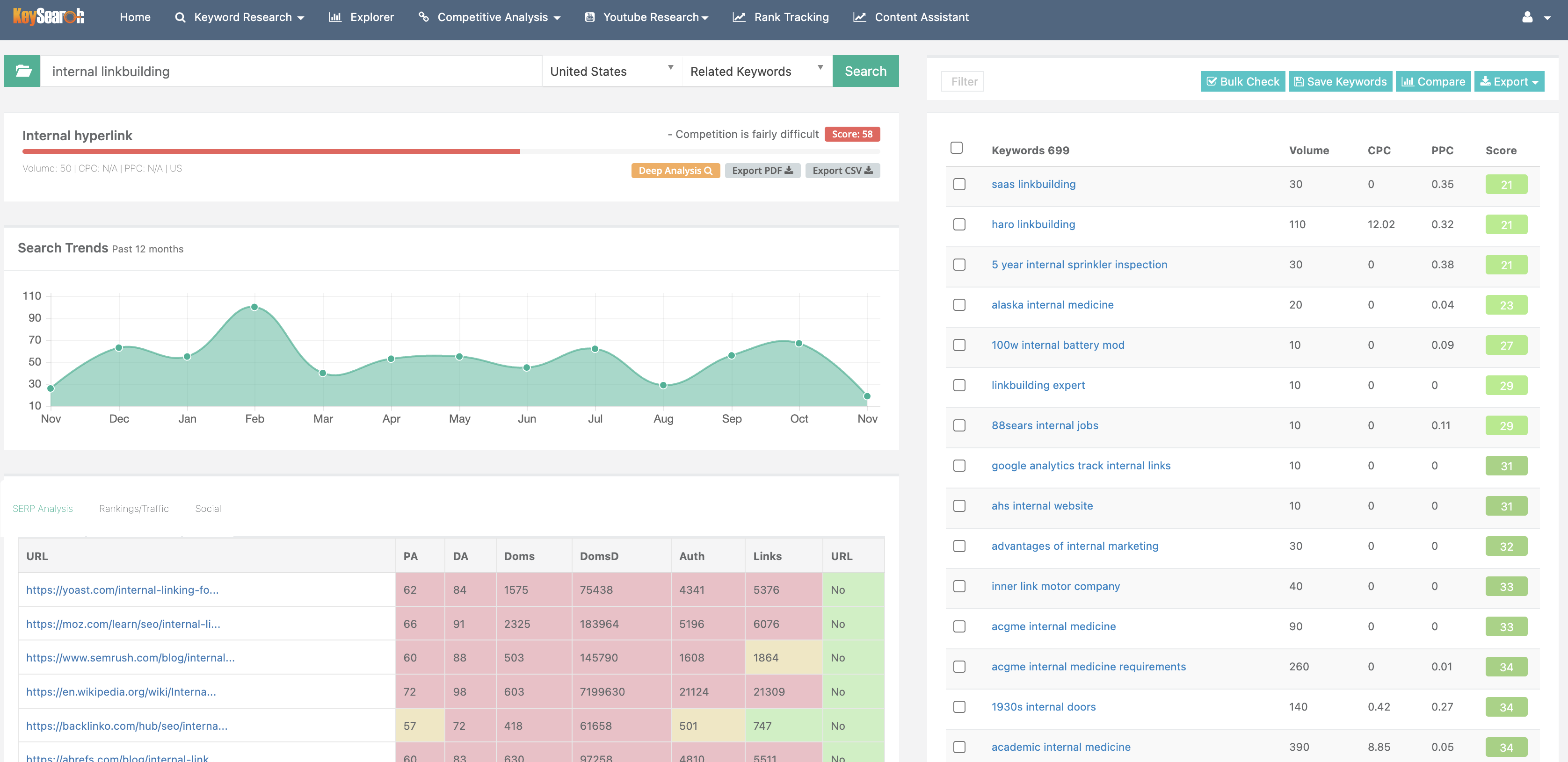This screenshot has height=762, width=1568.
Task: Switch to Social tab
Action: (208, 509)
